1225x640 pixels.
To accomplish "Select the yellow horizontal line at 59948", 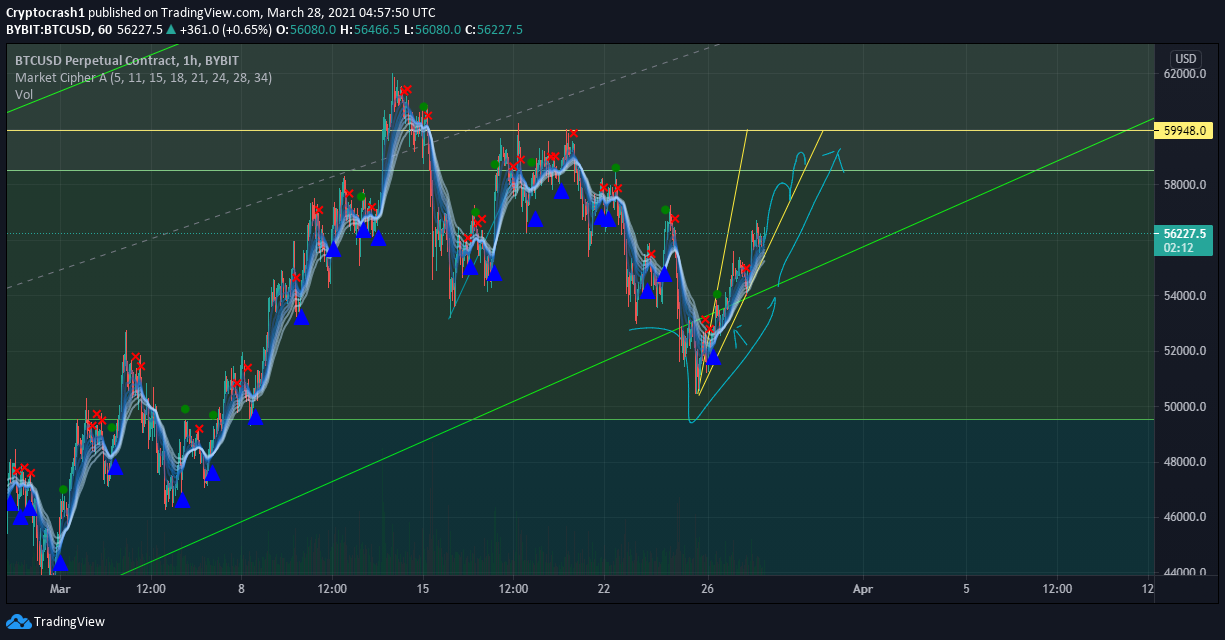I will click(x=580, y=130).
